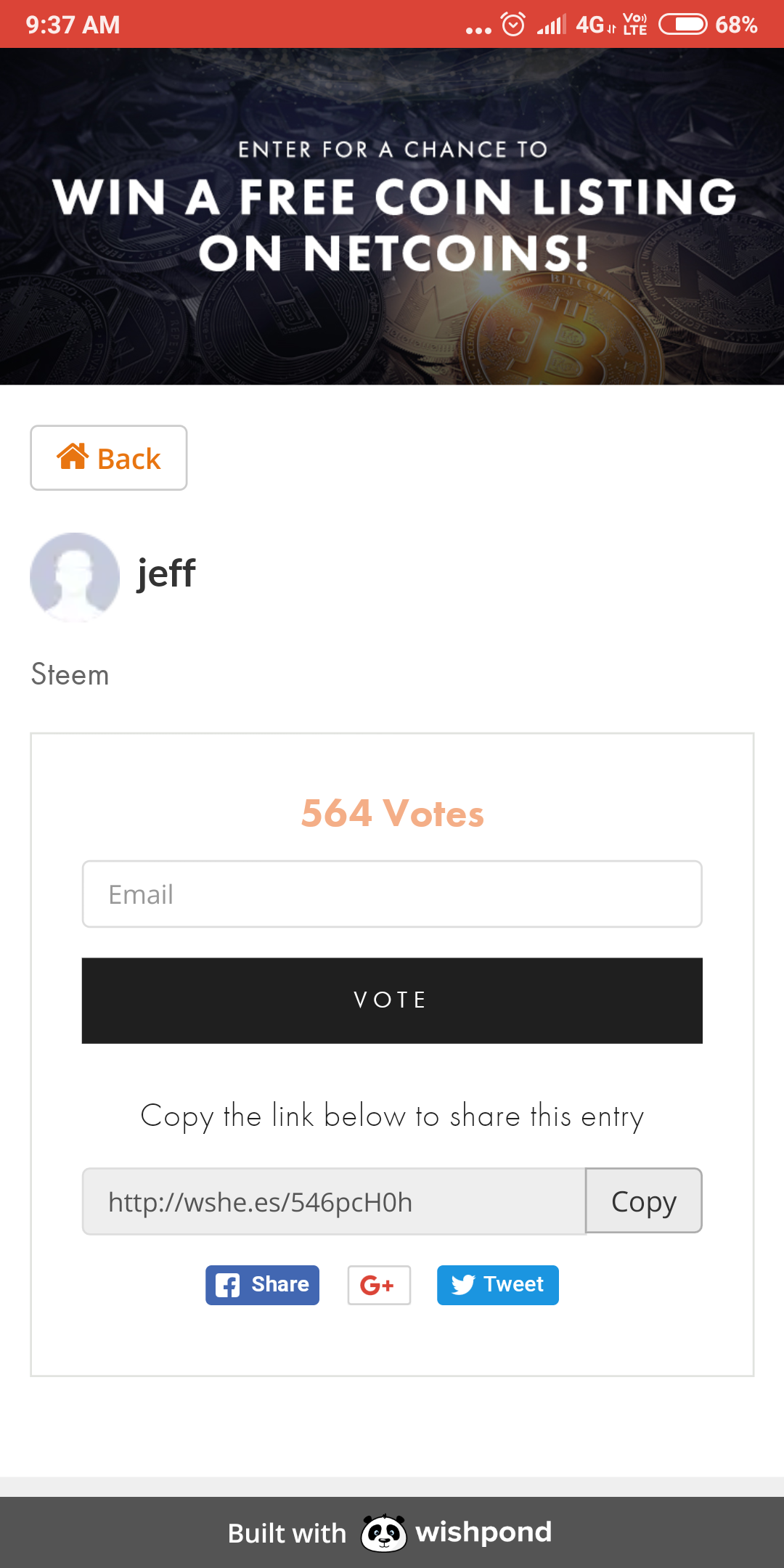Tap the home icon in Back button

(x=73, y=457)
